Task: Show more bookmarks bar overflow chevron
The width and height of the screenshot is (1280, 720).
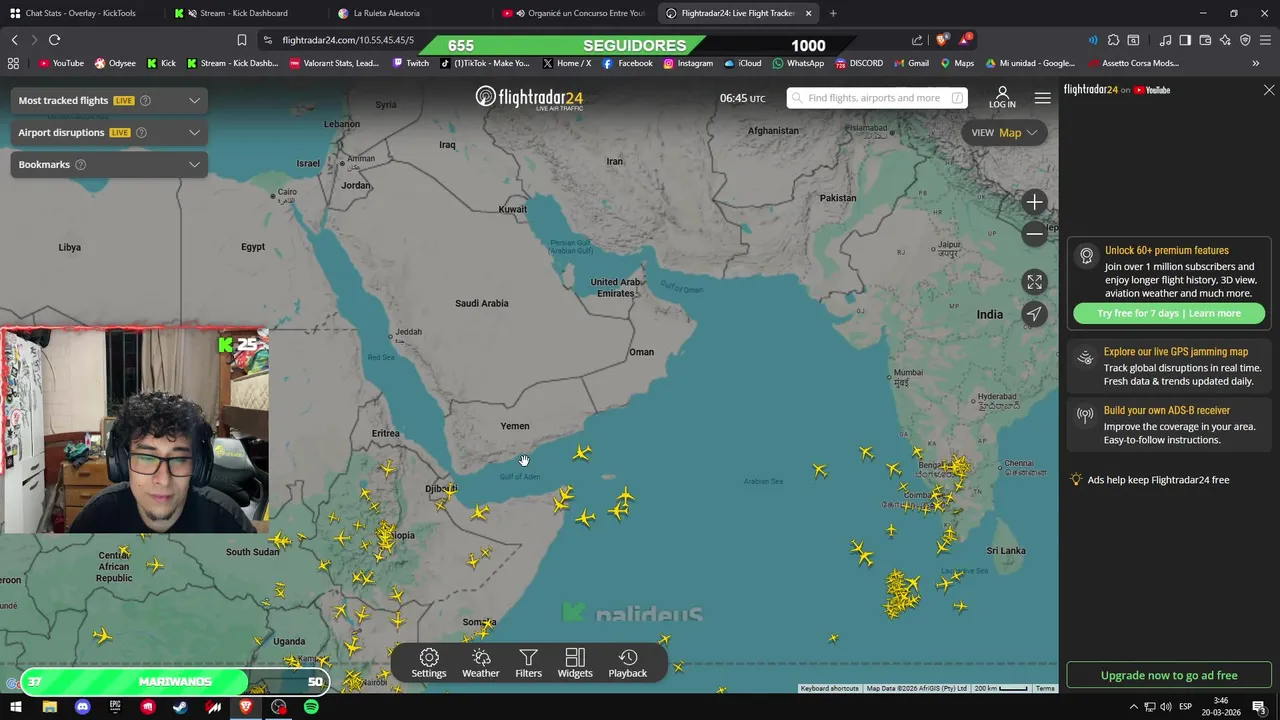Action: point(1256,63)
